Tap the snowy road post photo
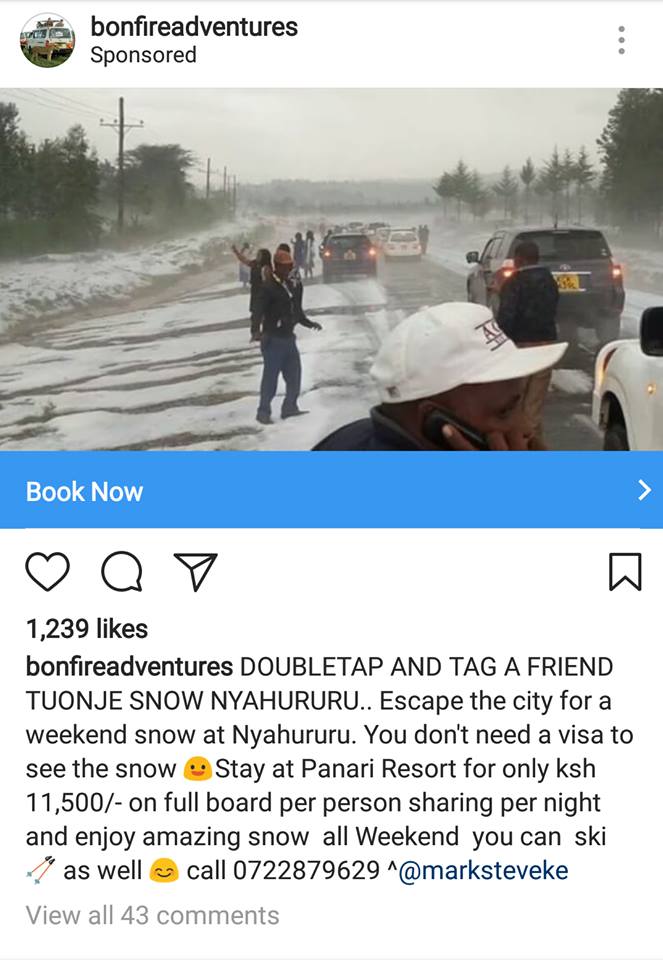The width and height of the screenshot is (663, 960). coord(331,270)
